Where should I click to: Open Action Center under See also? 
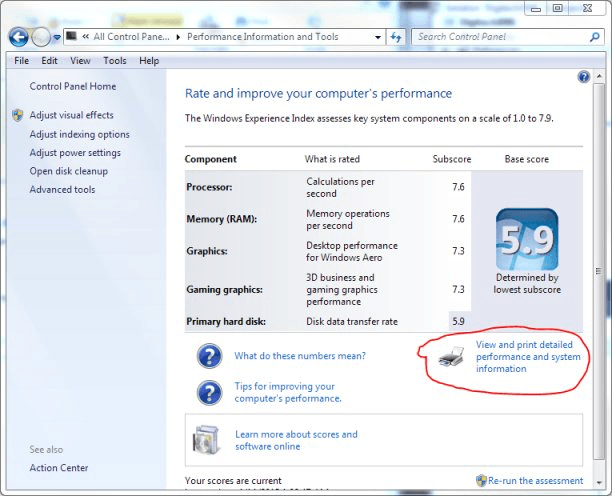pyautogui.click(x=59, y=468)
